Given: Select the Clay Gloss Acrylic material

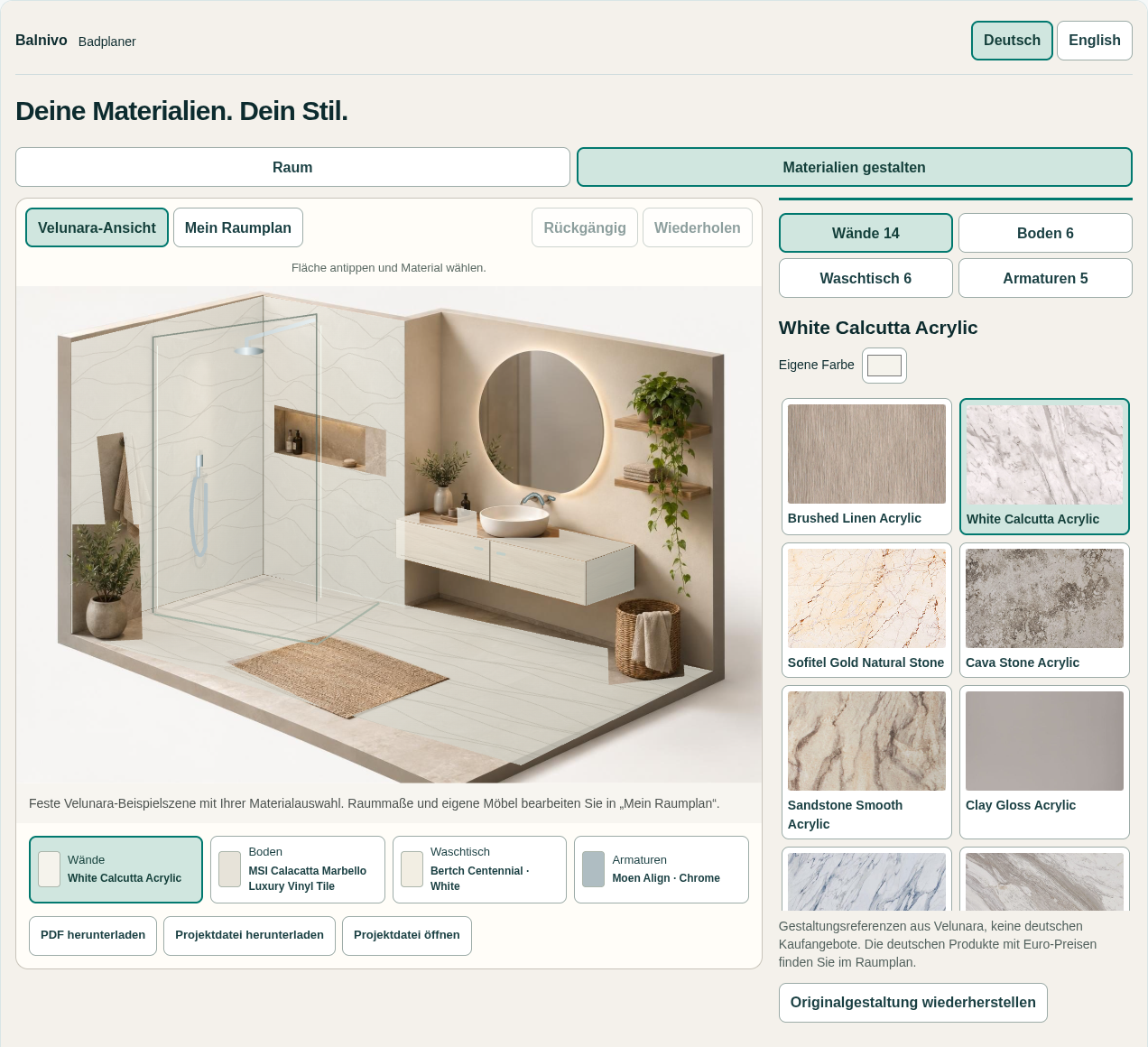Looking at the screenshot, I should tap(1044, 763).
